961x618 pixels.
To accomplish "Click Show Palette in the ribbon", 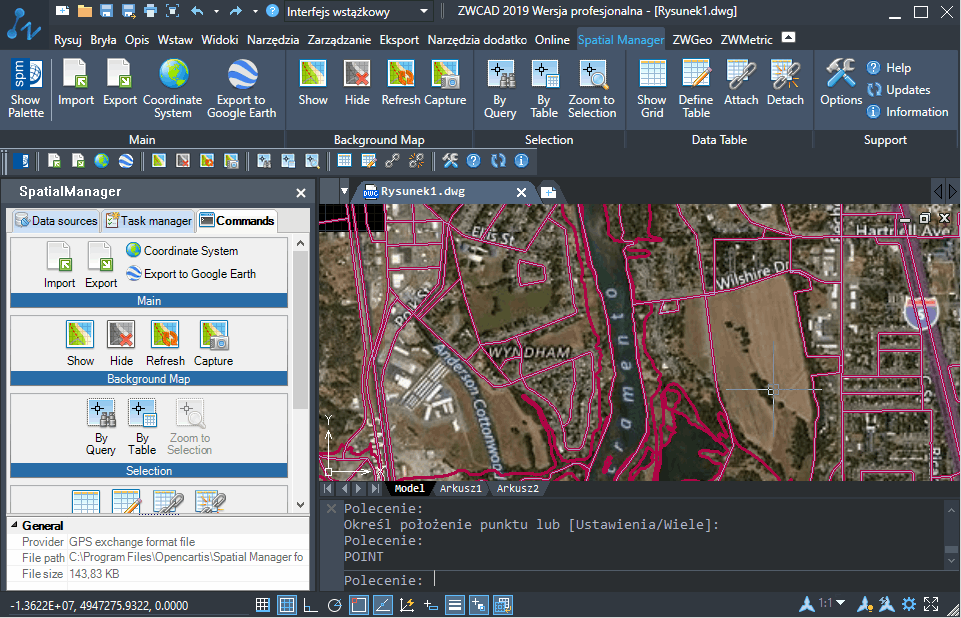I will pyautogui.click(x=26, y=88).
